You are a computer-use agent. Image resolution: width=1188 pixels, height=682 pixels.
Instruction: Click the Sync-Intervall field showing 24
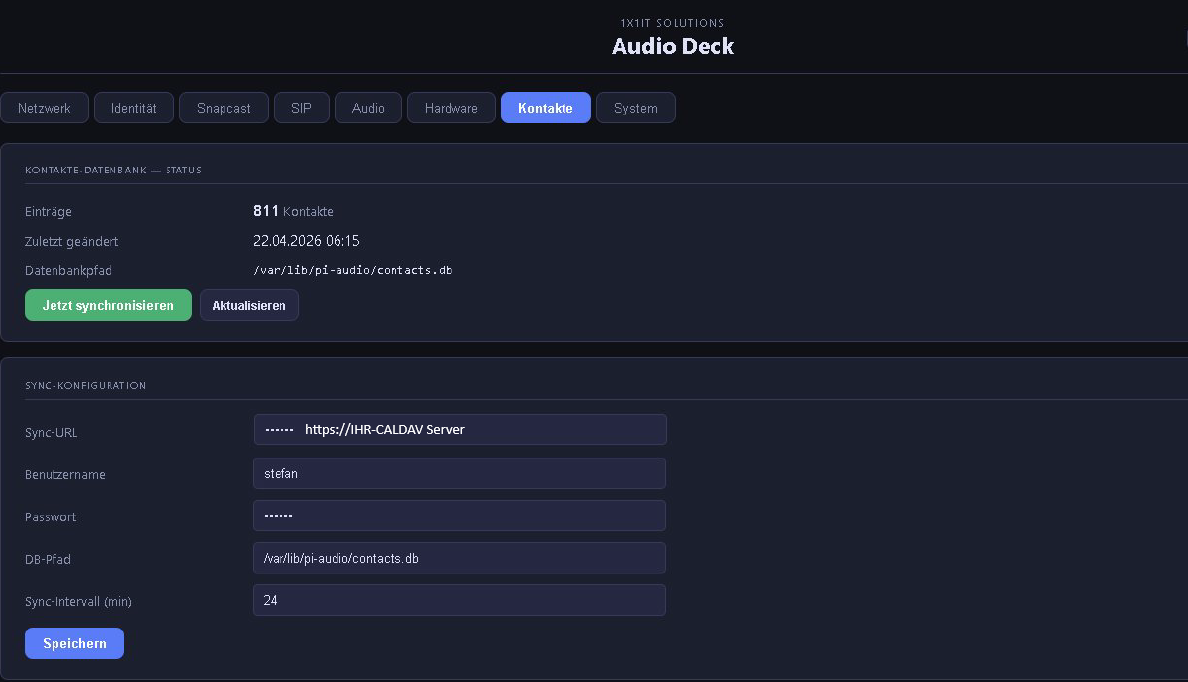[459, 600]
